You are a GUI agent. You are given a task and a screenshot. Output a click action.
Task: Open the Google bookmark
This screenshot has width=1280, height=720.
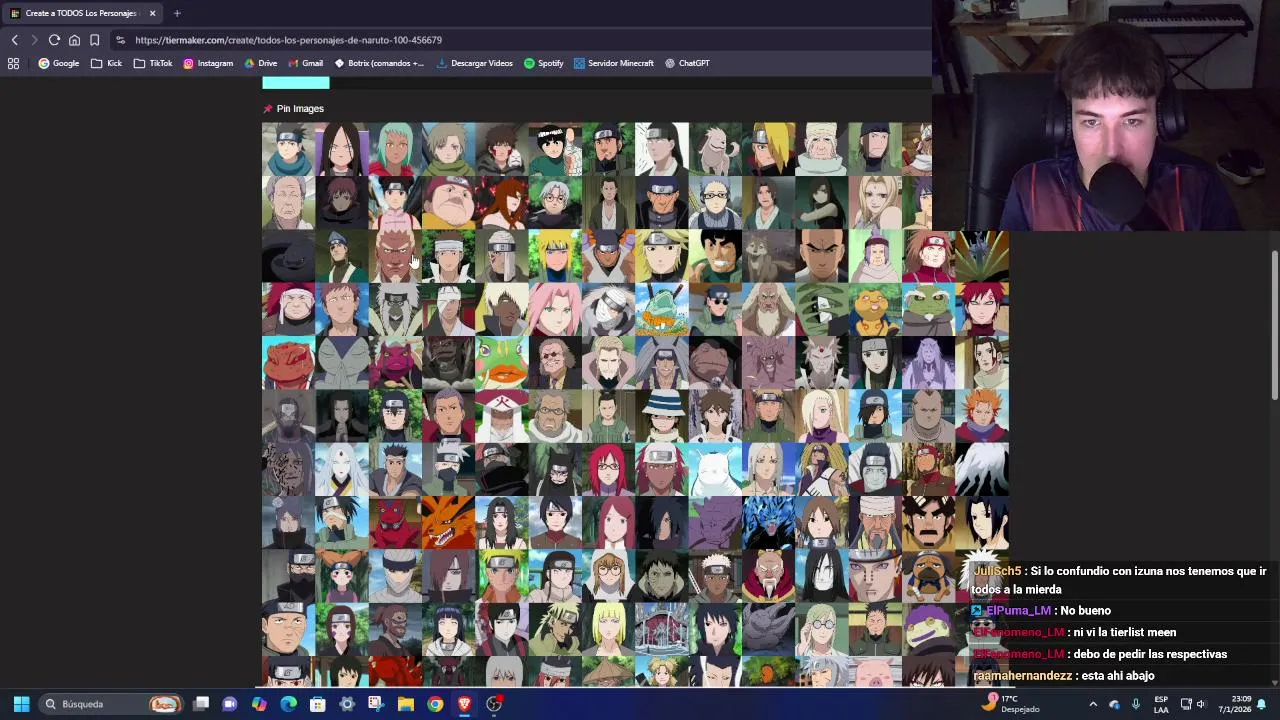point(59,63)
